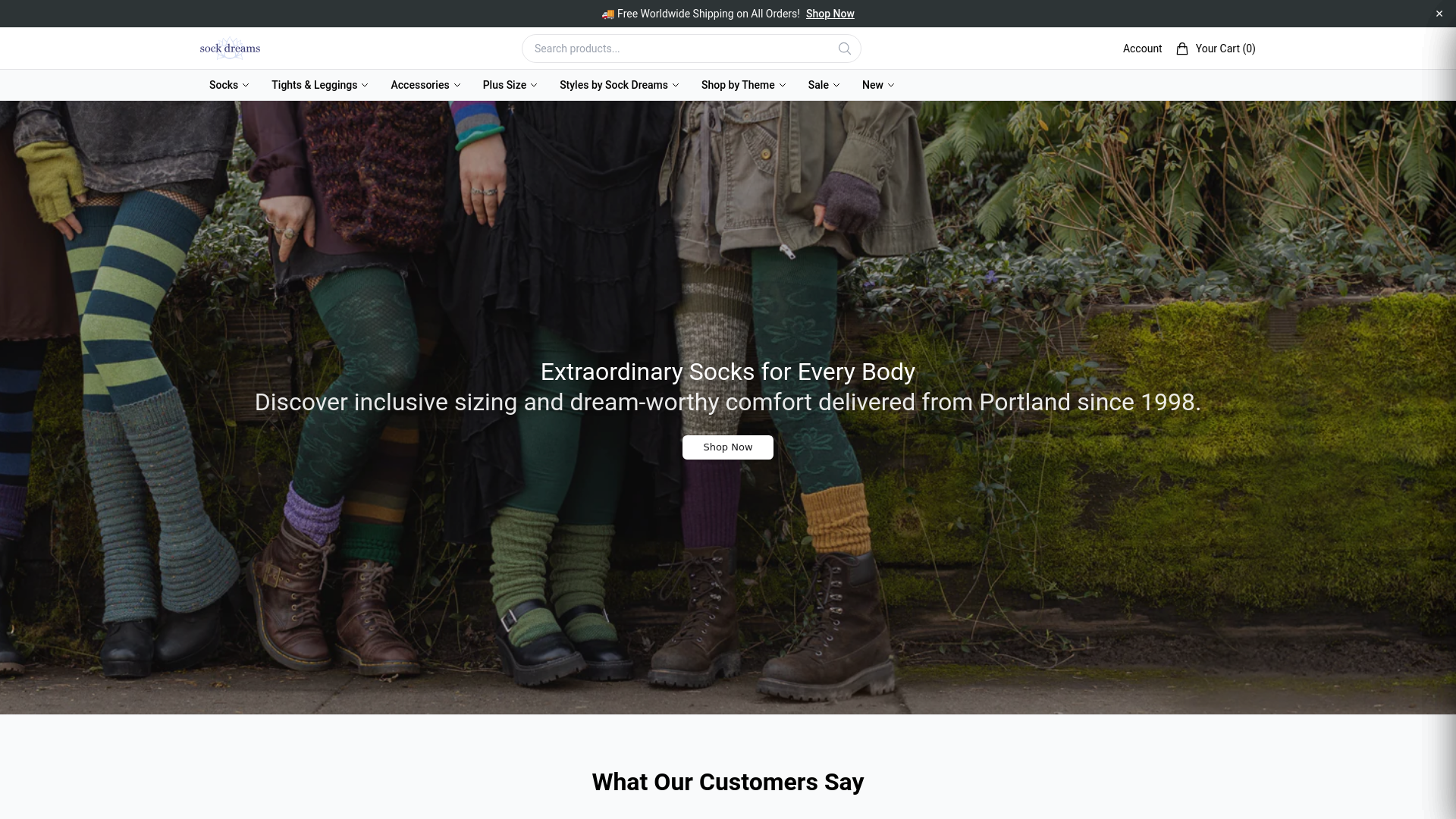Open the Account page

click(x=1142, y=49)
